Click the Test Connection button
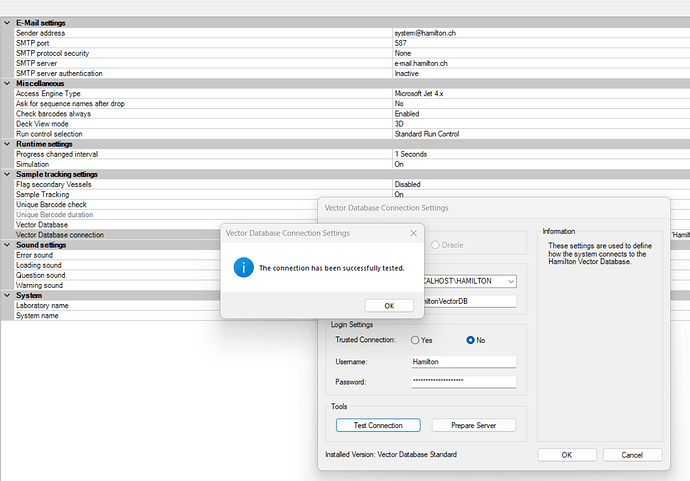The width and height of the screenshot is (690, 481). pos(378,425)
